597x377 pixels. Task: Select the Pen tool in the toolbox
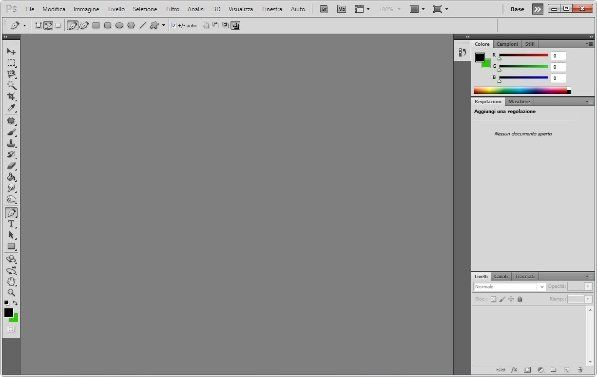click(11, 213)
